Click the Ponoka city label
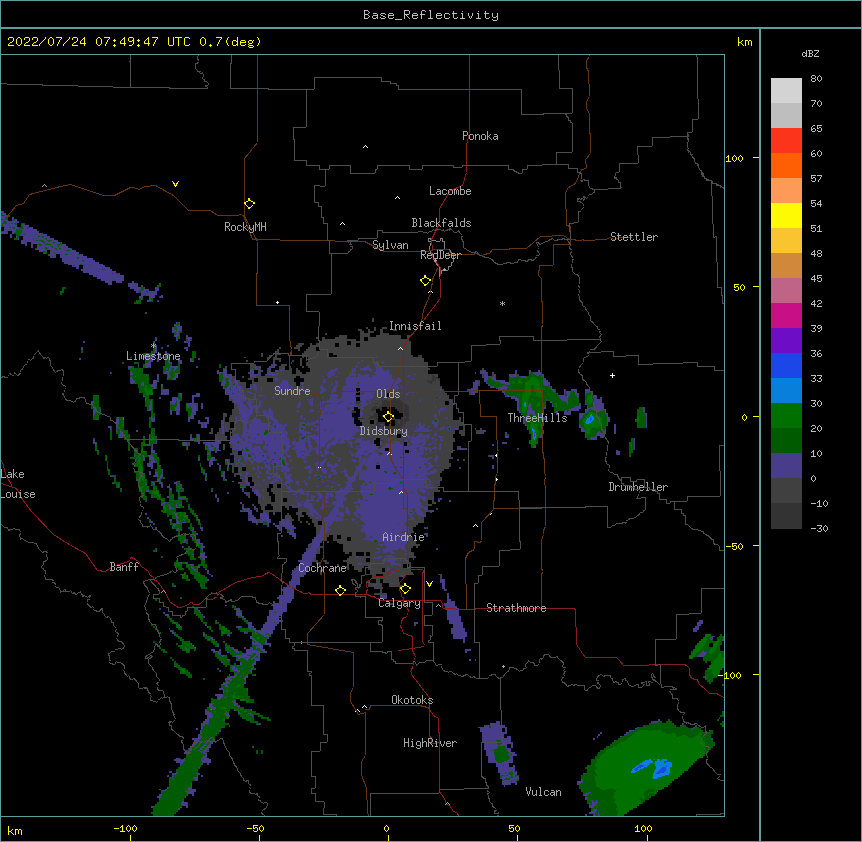This screenshot has height=842, width=862. pos(480,136)
